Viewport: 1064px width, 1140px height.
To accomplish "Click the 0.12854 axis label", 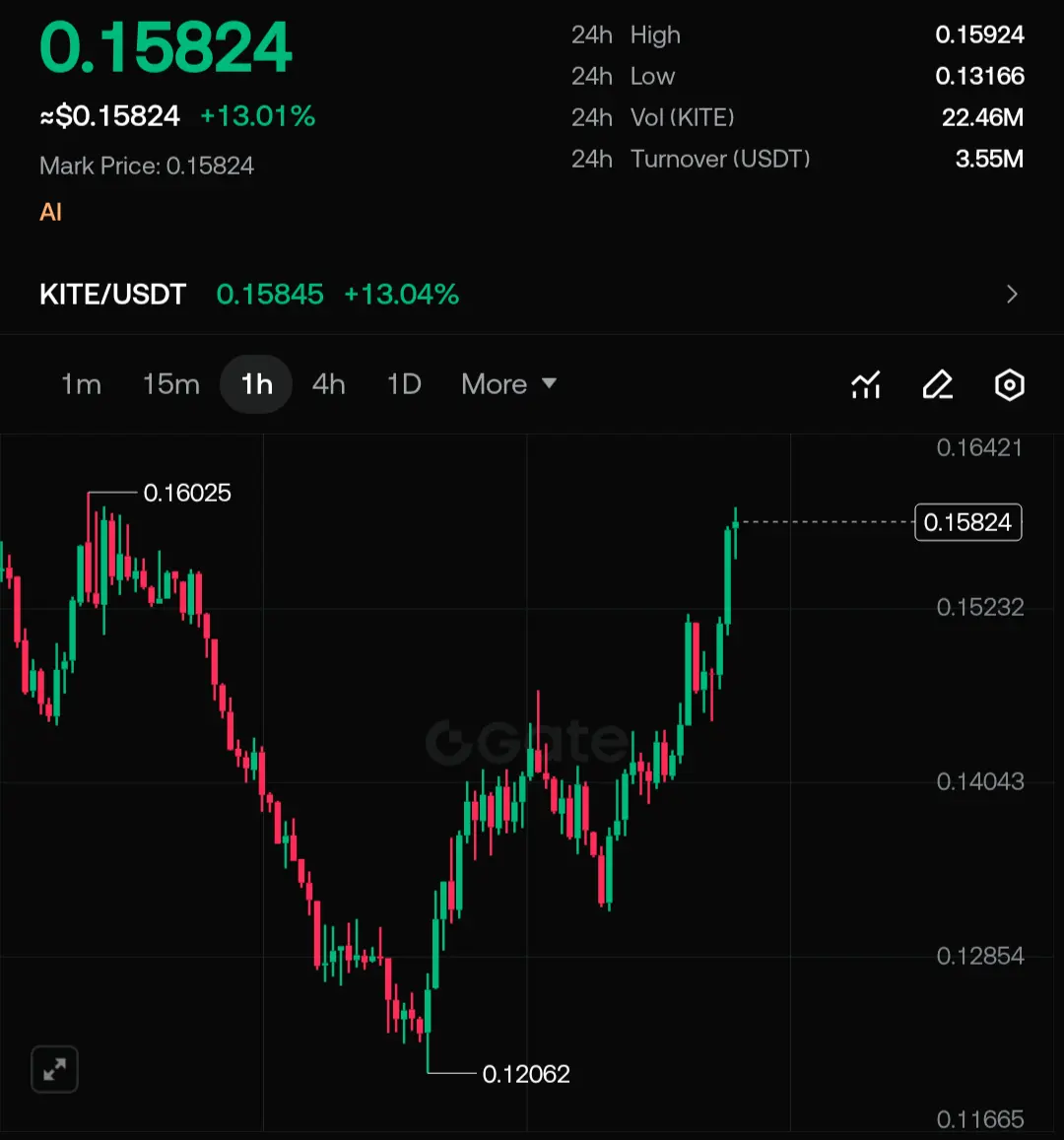I will click(x=979, y=956).
